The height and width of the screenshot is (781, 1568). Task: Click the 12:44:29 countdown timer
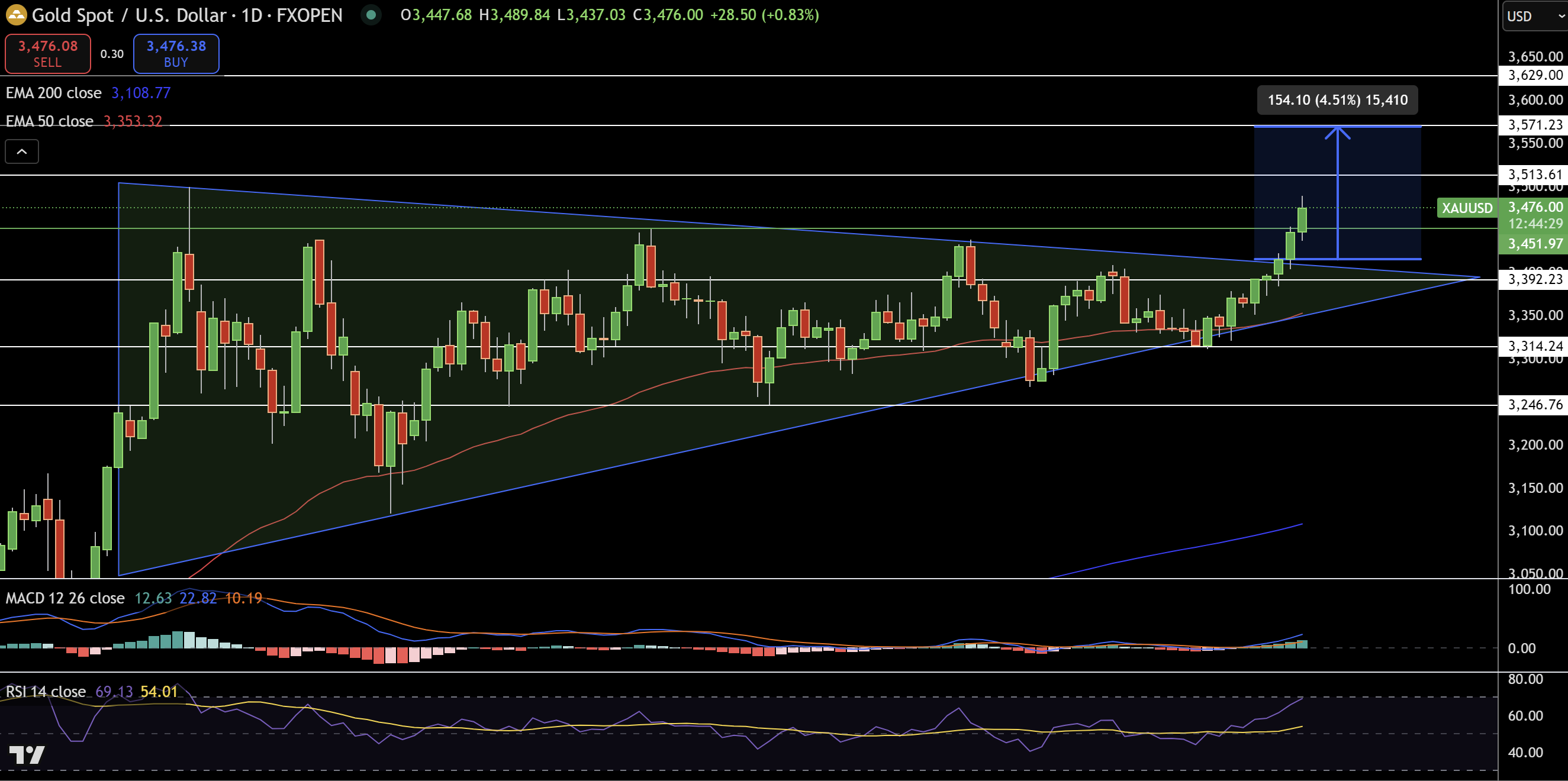point(1534,224)
